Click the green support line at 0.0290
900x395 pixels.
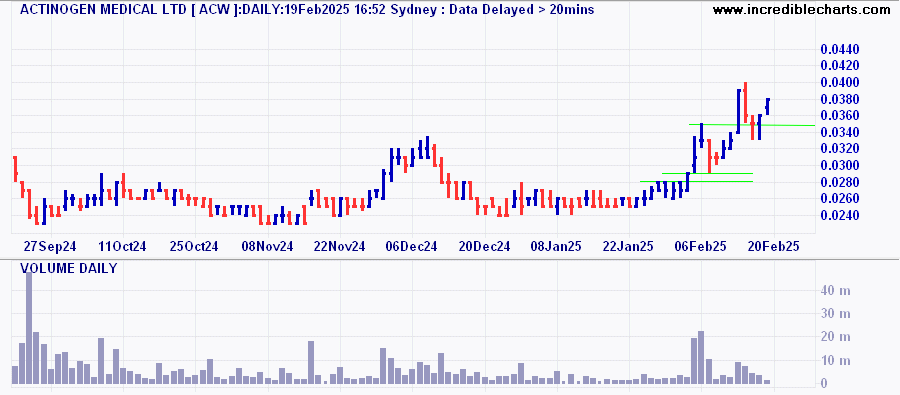click(707, 173)
